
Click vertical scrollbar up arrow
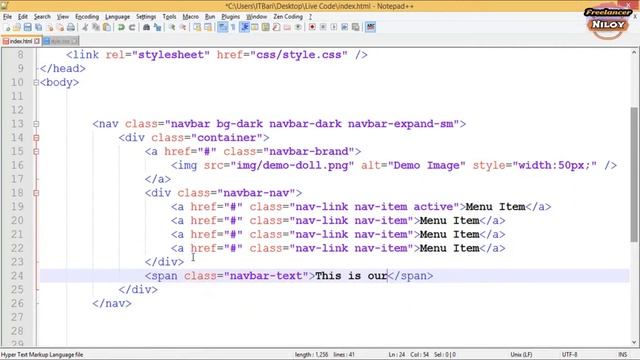pos(634,53)
